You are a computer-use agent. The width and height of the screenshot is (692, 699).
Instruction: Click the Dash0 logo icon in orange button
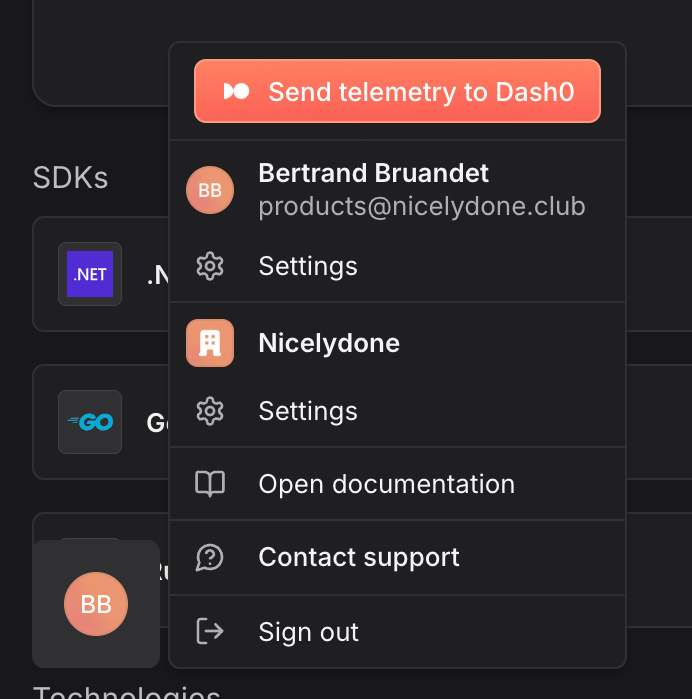pyautogui.click(x=236, y=92)
